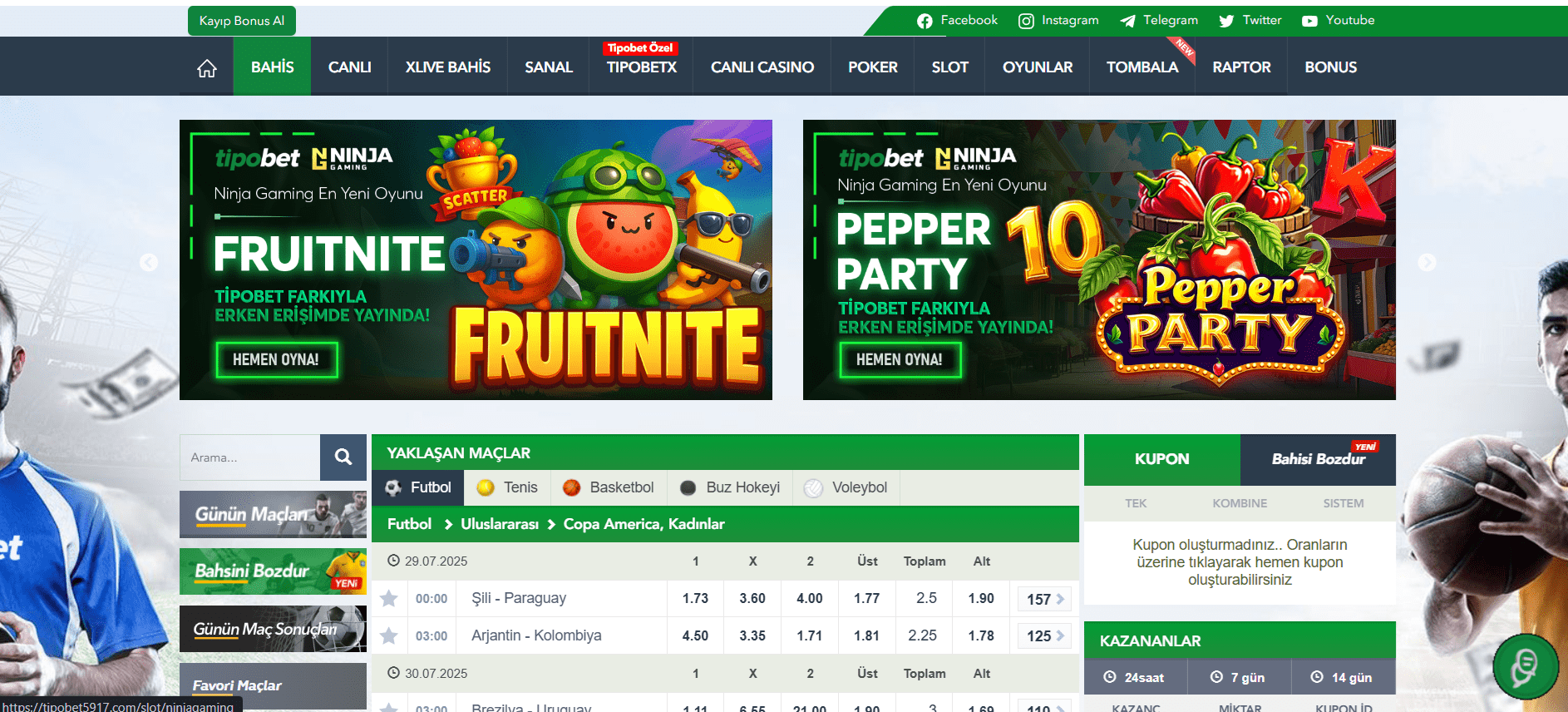Screen dimensions: 1568x712
Task: Open the live support chat bubble
Action: pyautogui.click(x=1525, y=666)
